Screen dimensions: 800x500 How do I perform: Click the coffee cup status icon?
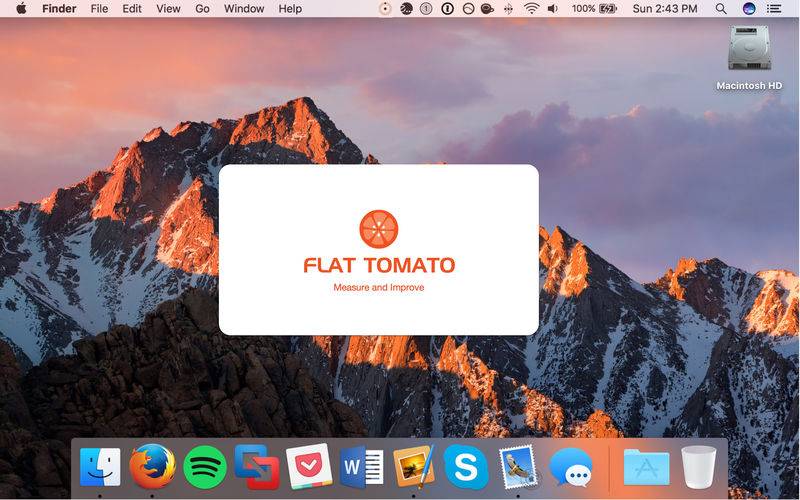pyautogui.click(x=487, y=9)
